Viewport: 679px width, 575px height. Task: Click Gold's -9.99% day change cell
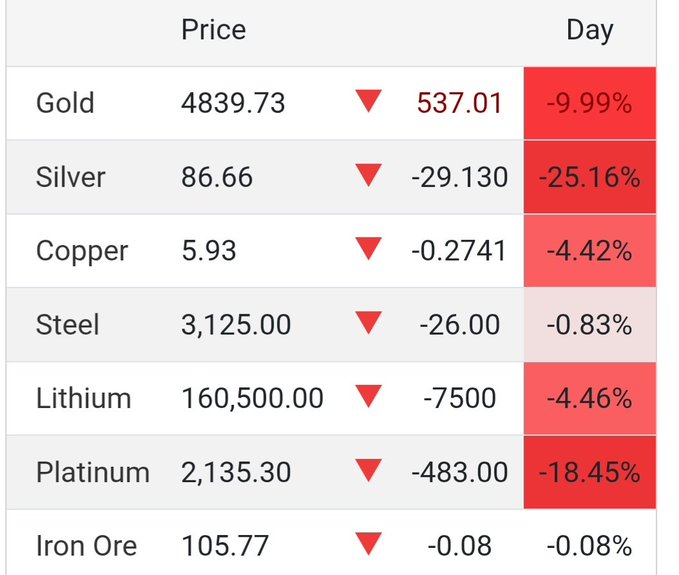pos(589,103)
